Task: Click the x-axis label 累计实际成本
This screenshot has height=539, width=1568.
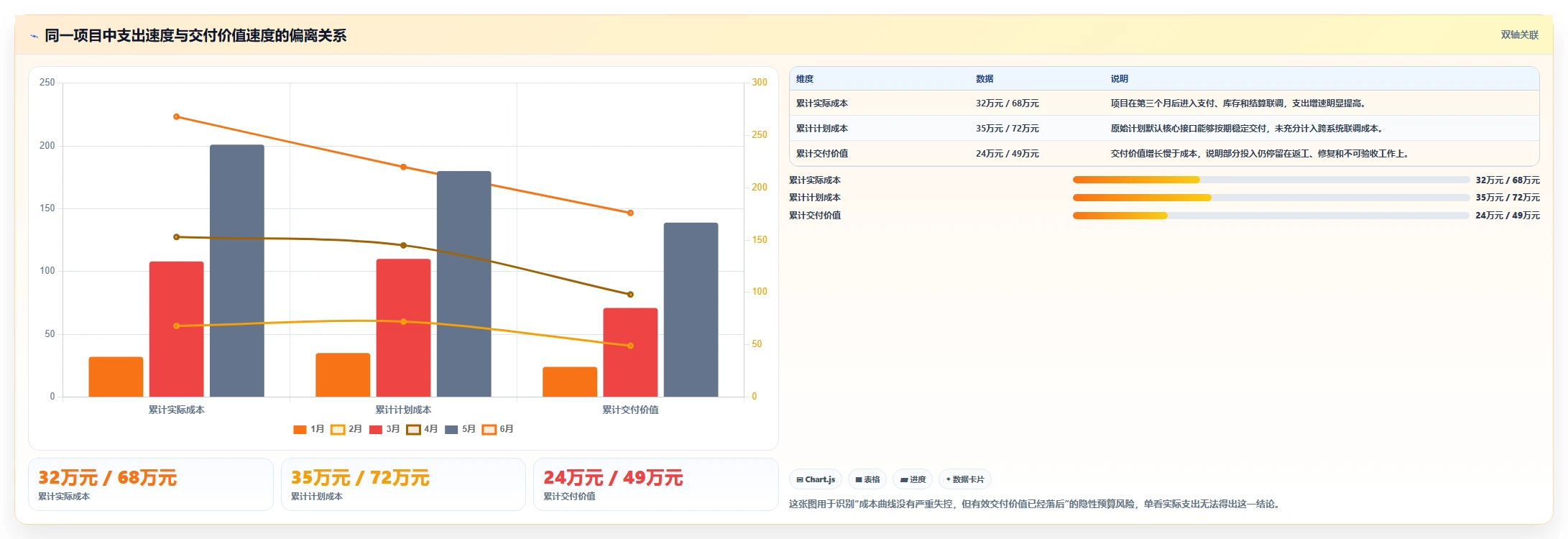Action: point(177,410)
